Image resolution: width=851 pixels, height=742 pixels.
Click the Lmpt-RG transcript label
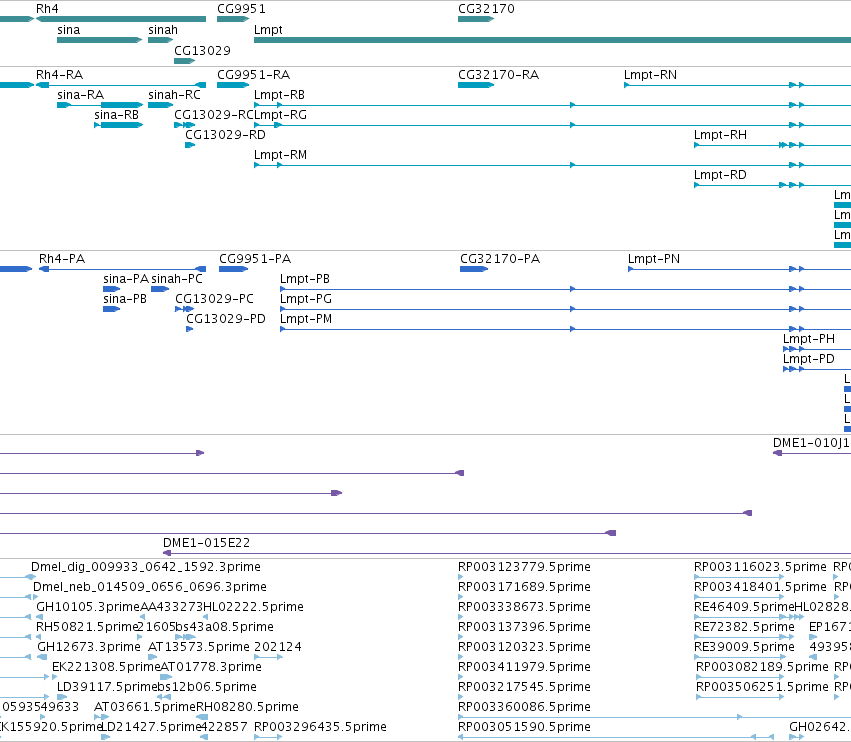tap(281, 115)
